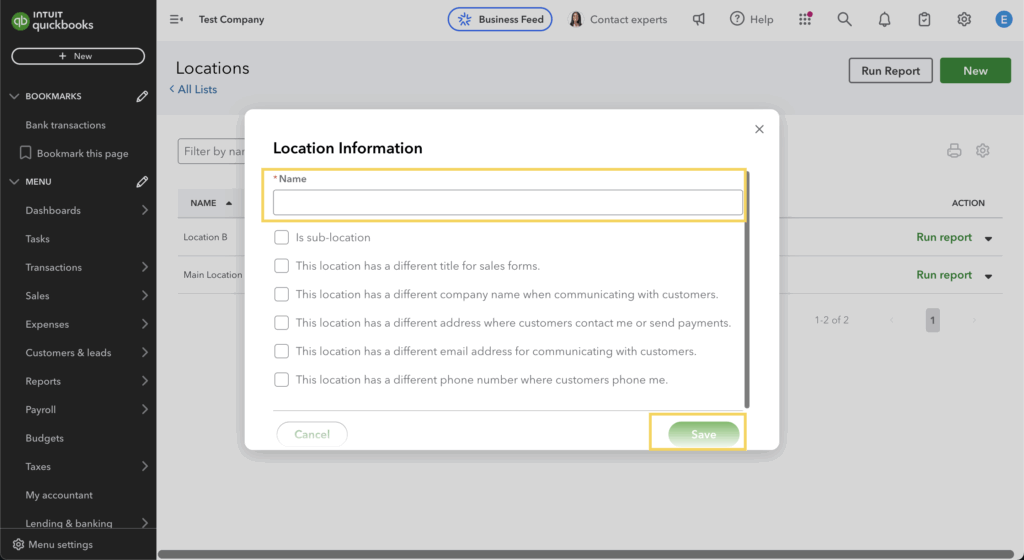The width and height of the screenshot is (1024, 560).
Task: Open the Location B action dropdown arrow
Action: click(989, 238)
